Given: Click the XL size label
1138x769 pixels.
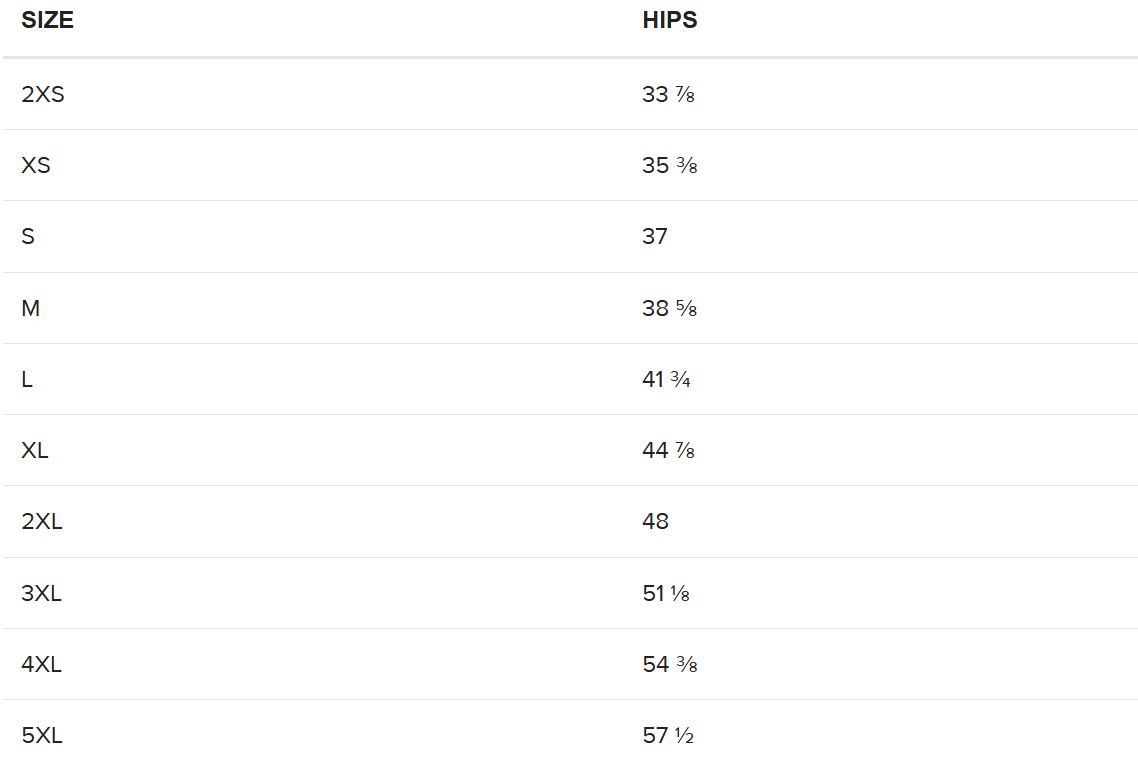Looking at the screenshot, I should tap(35, 450).
